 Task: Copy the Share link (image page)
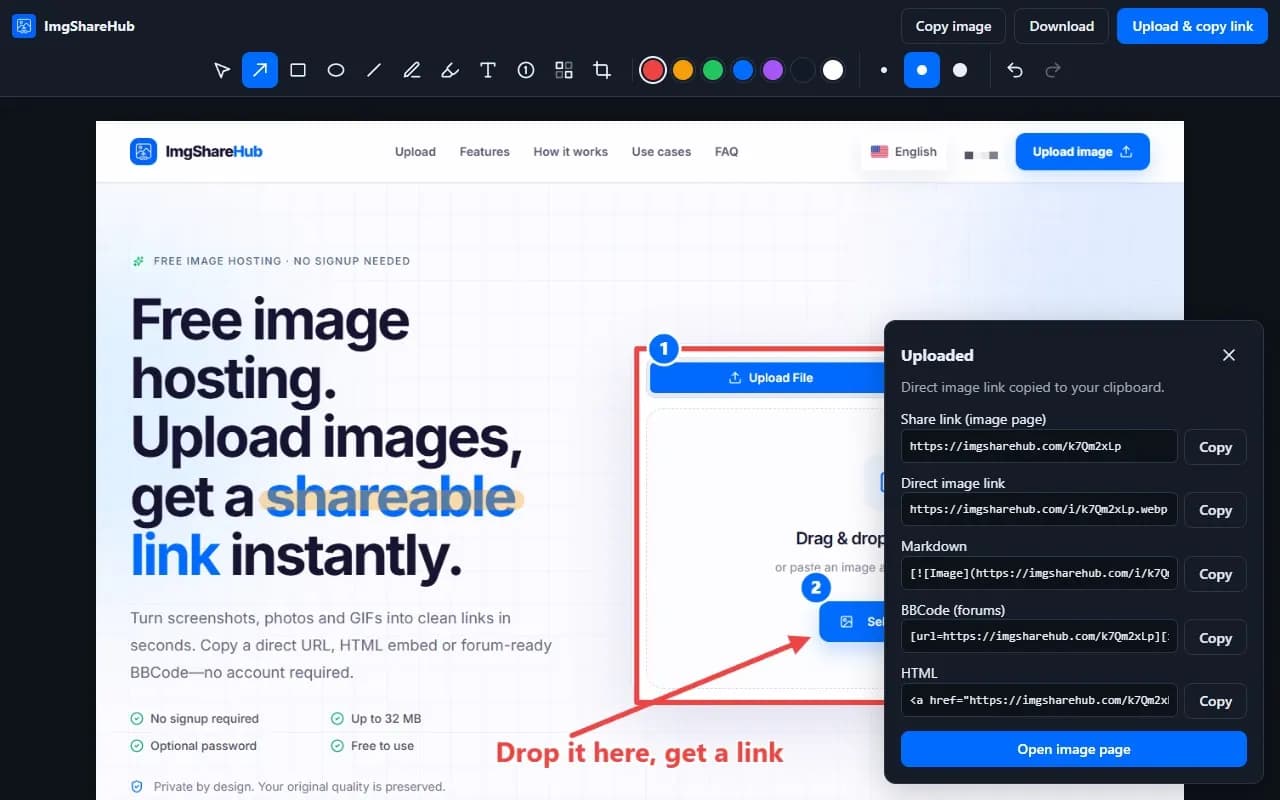coord(1215,447)
